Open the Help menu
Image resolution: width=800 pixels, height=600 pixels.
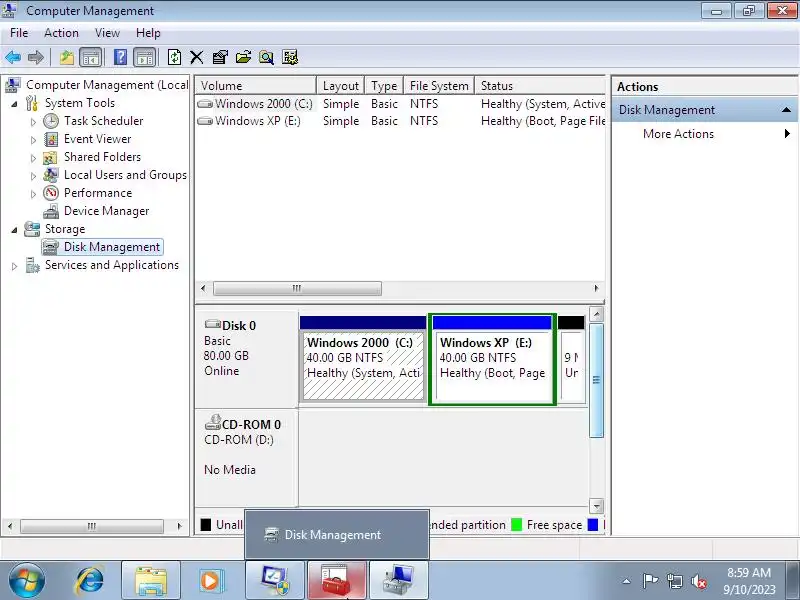(148, 33)
